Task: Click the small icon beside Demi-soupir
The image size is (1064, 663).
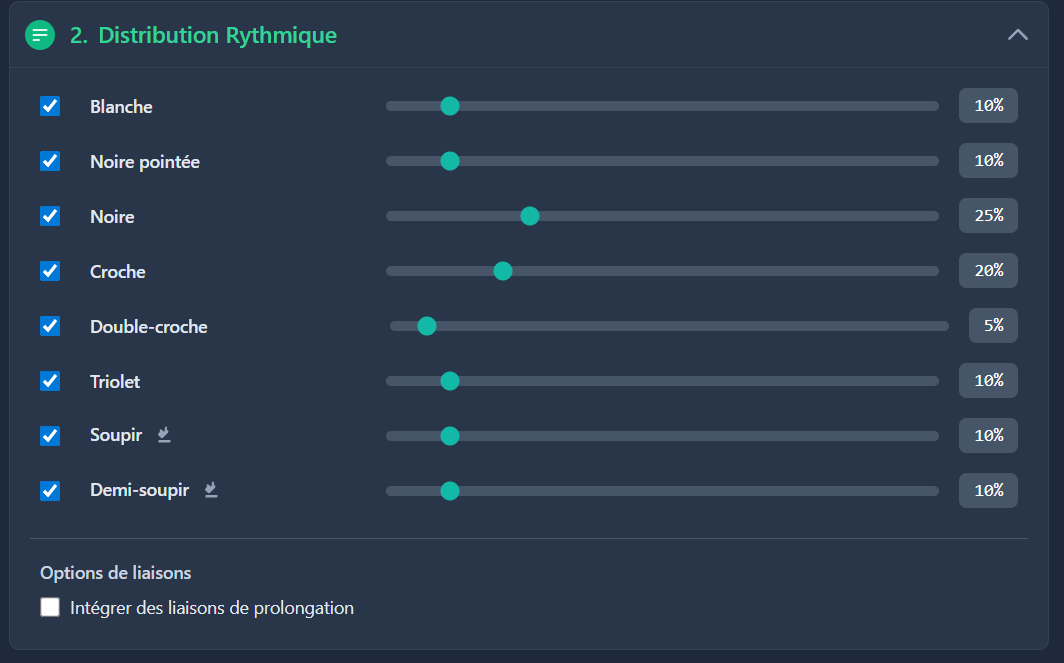Action: 210,490
